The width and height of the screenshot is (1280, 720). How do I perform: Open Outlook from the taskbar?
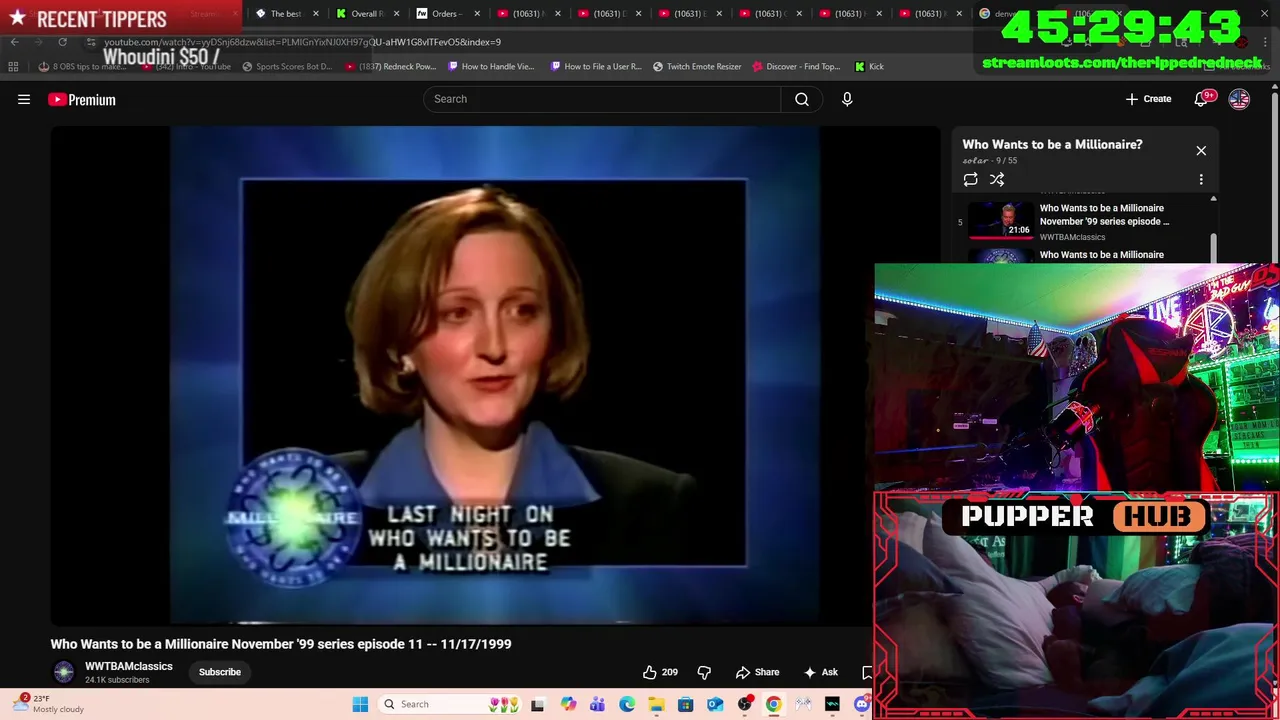click(715, 704)
